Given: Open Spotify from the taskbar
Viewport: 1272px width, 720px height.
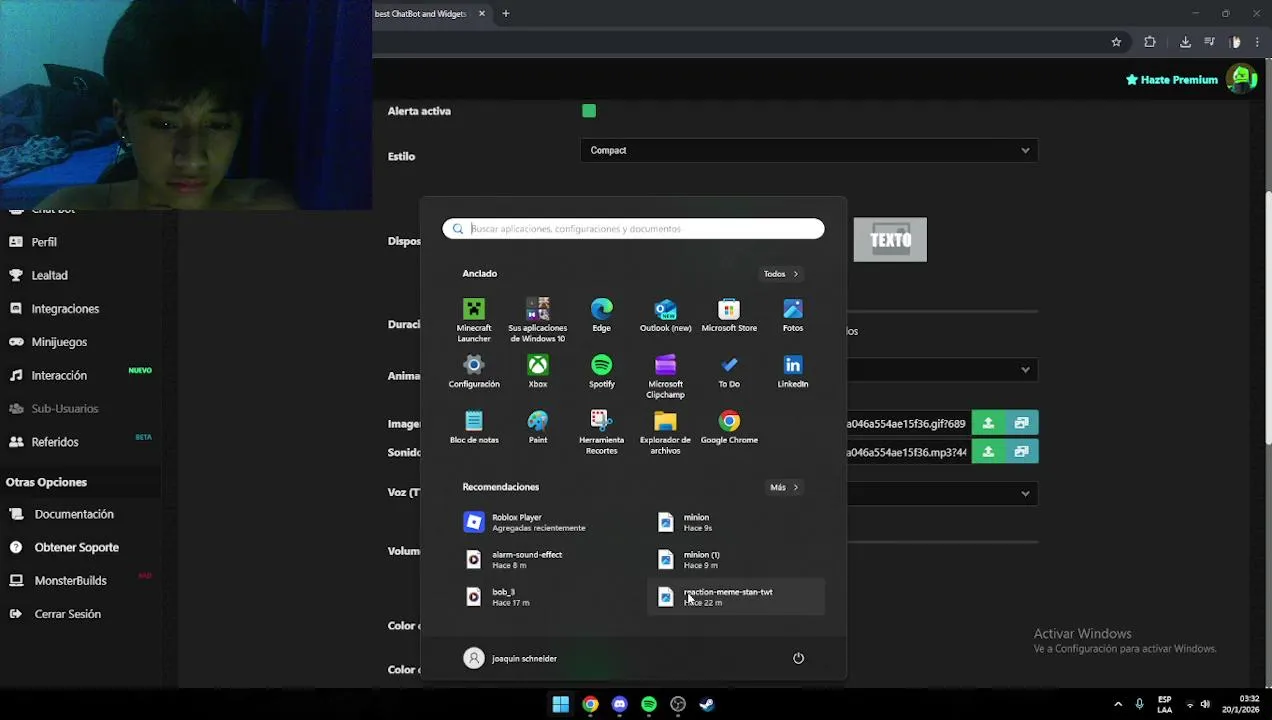Looking at the screenshot, I should coord(649,704).
